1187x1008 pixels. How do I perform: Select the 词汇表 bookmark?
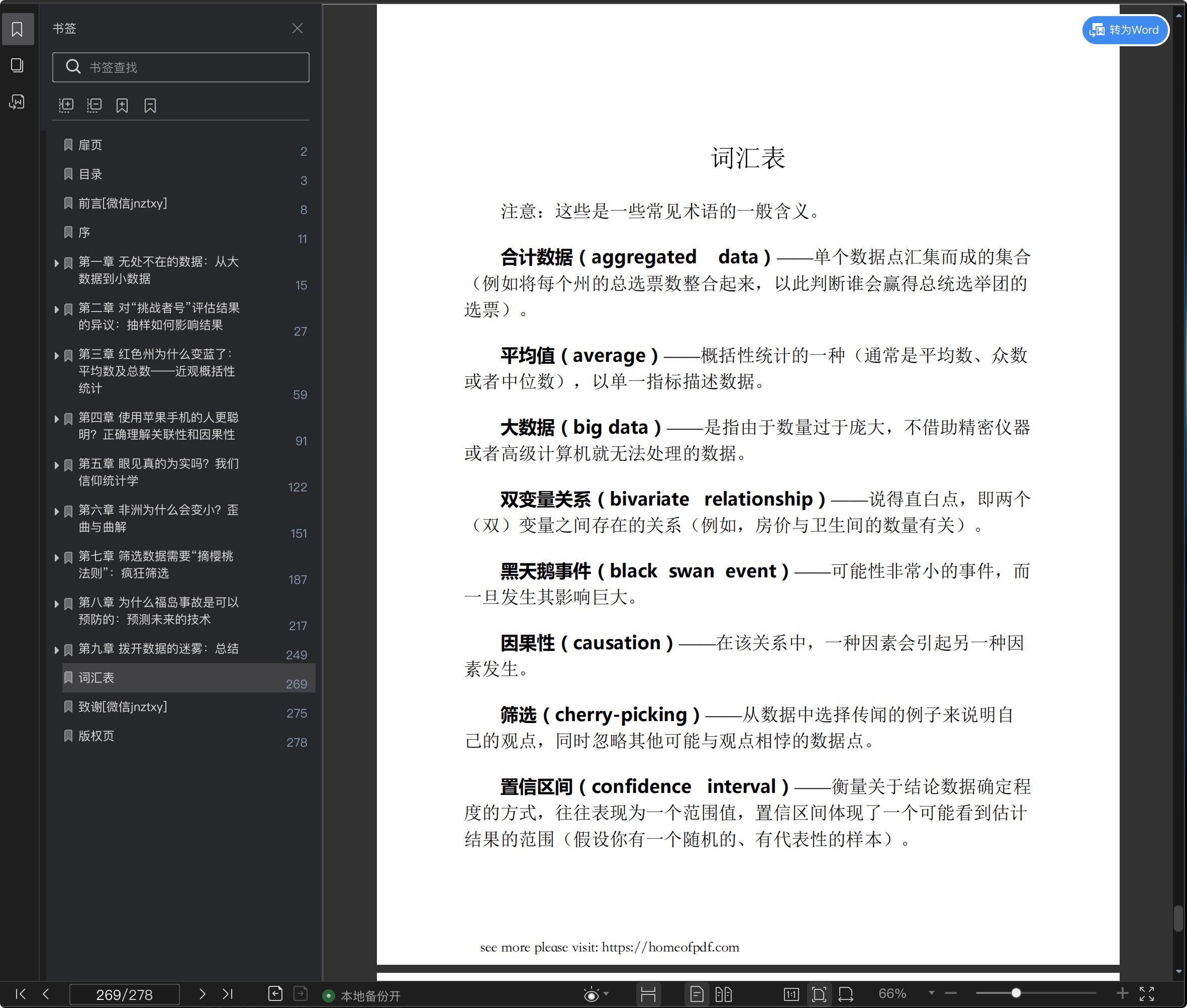pyautogui.click(x=188, y=678)
